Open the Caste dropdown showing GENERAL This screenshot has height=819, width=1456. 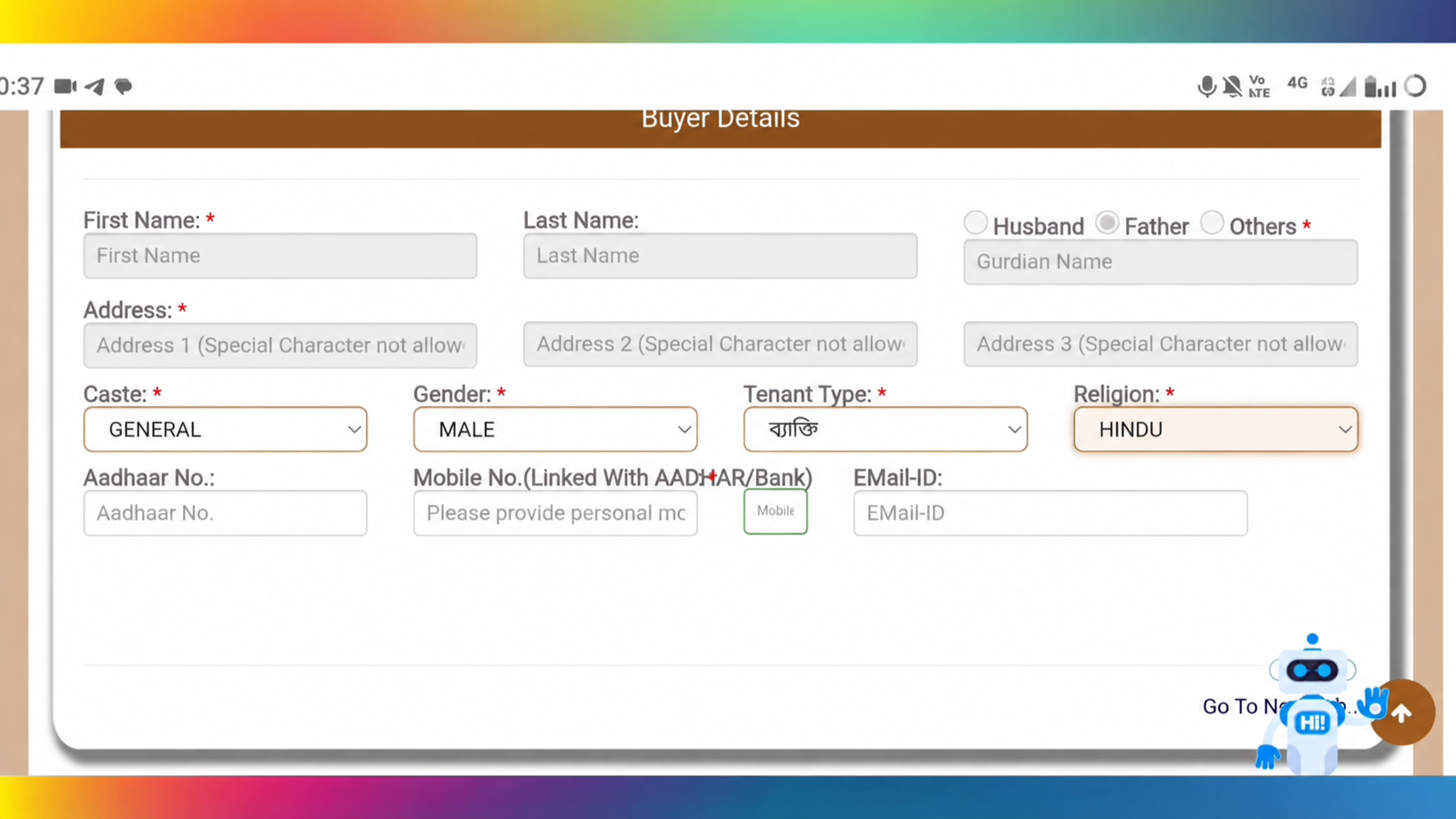pyautogui.click(x=226, y=429)
